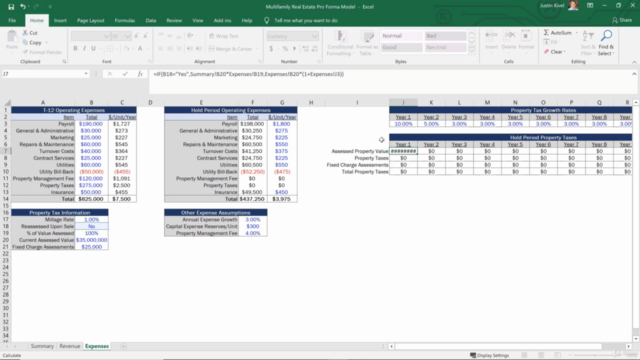Switch to the Review tab
This screenshot has width=640, height=360.
174,20
